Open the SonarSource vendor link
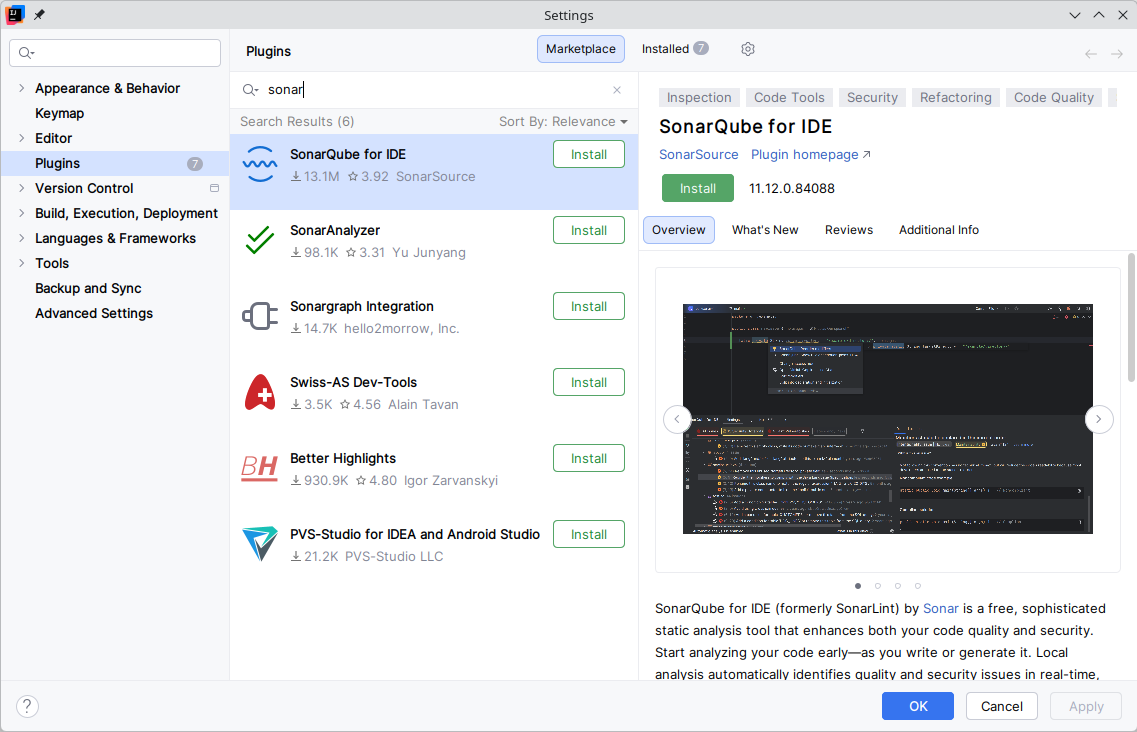 pos(698,155)
